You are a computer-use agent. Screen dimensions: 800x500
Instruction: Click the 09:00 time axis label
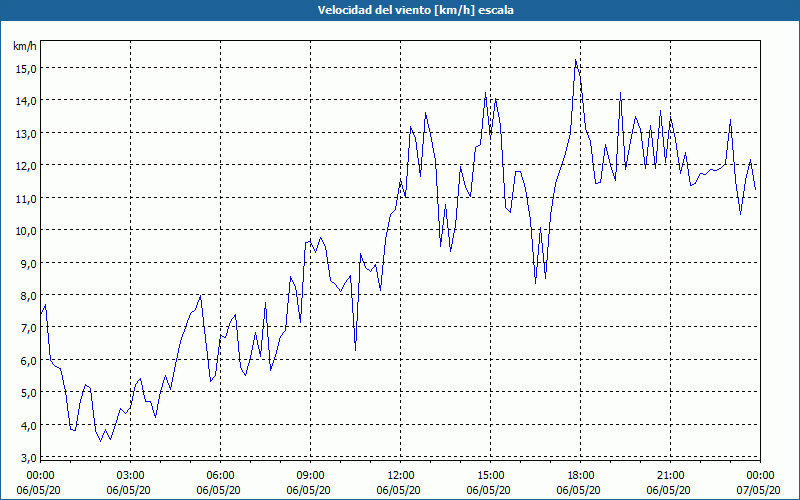click(x=310, y=475)
